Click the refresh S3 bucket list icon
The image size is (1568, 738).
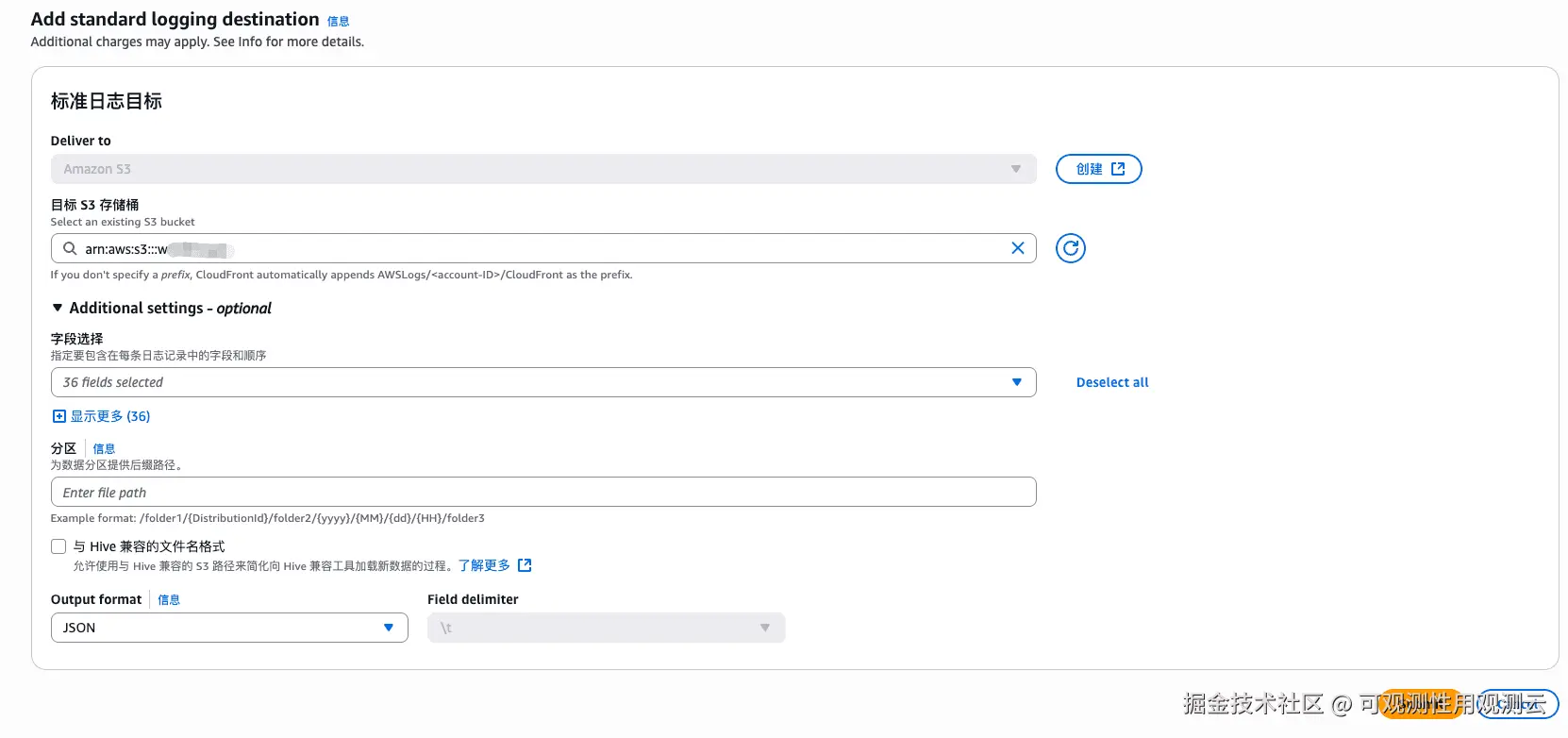point(1070,248)
